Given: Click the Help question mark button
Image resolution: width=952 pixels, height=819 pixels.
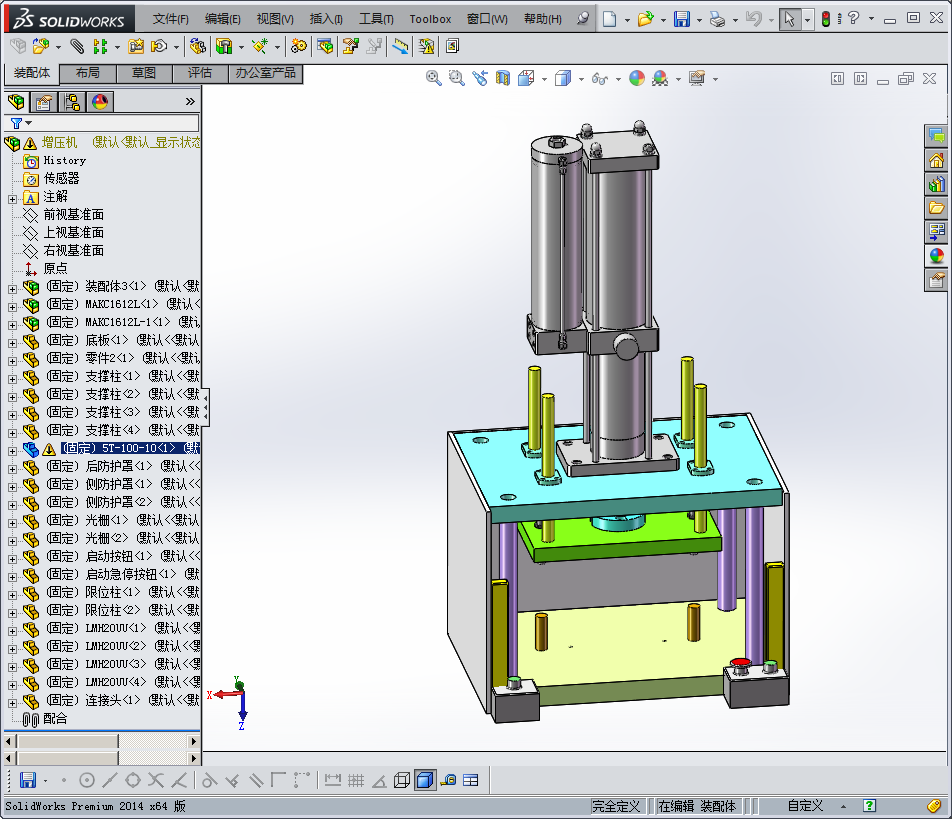Looking at the screenshot, I should pyautogui.click(x=854, y=18).
